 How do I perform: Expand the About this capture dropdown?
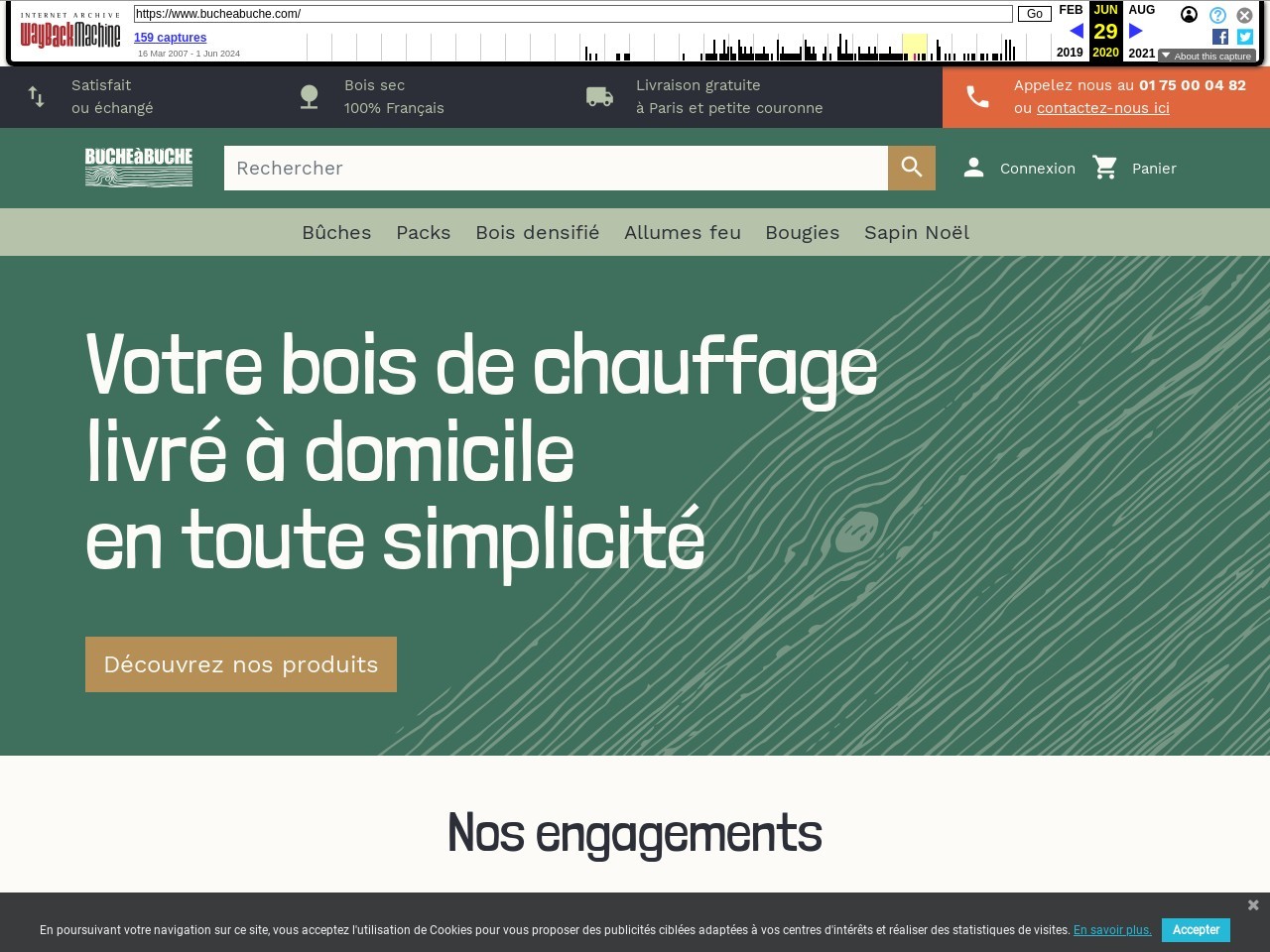1206,57
